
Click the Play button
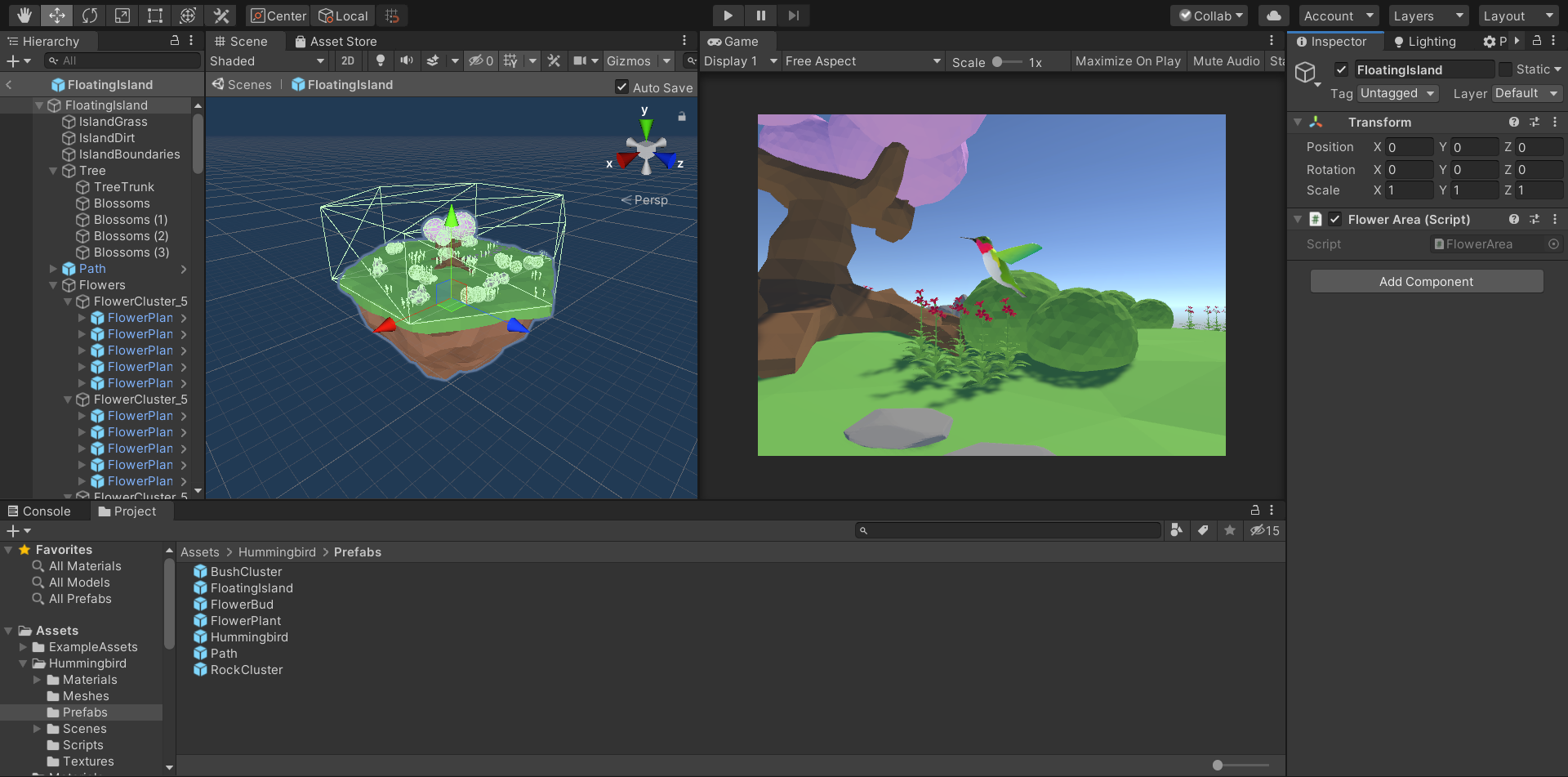pos(728,16)
